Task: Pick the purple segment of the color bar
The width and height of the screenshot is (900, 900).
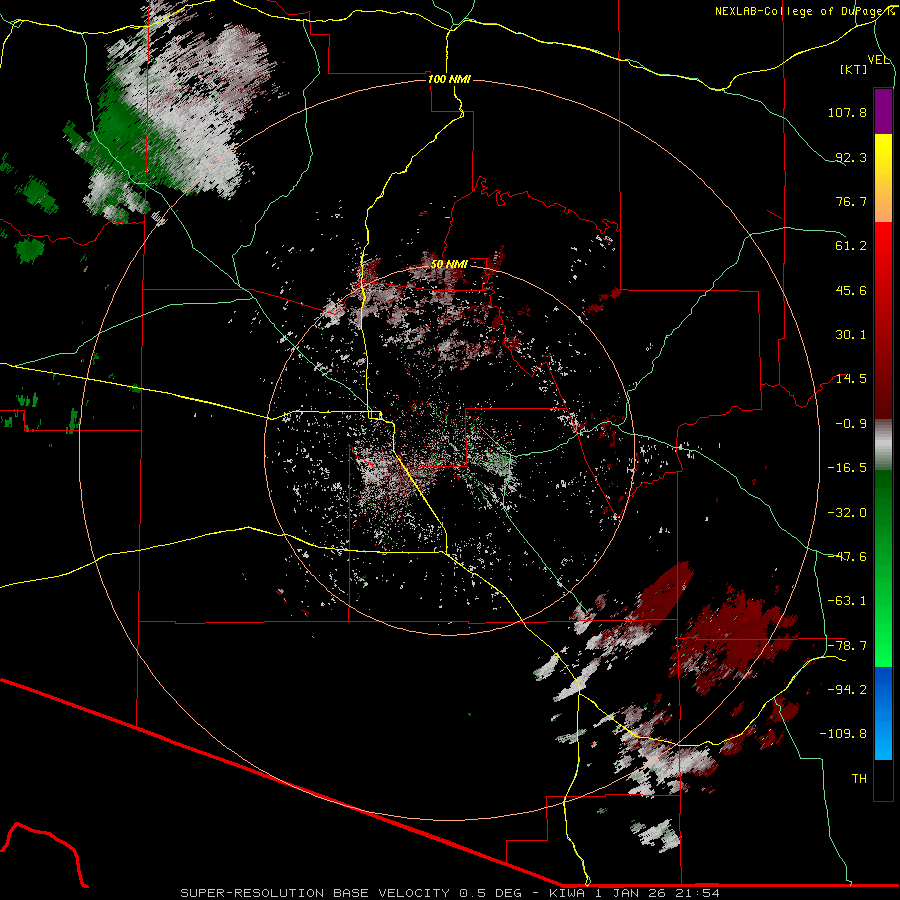Action: coord(883,111)
